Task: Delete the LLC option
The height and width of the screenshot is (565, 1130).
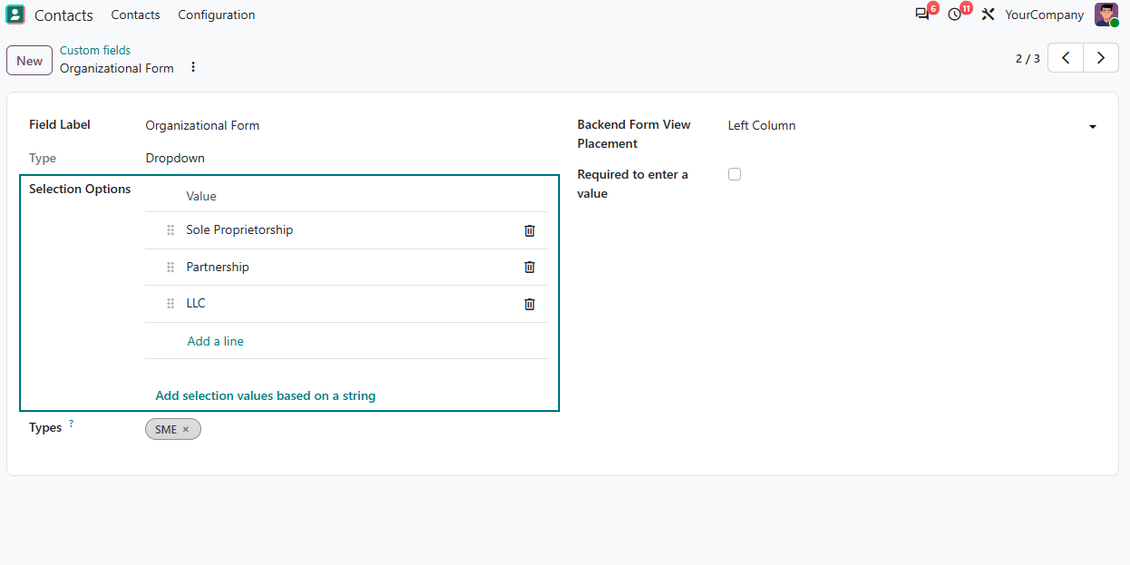Action: click(x=529, y=304)
